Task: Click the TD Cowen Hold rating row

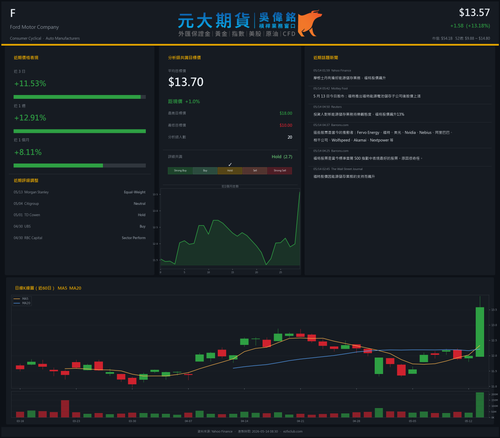Action: [80, 215]
